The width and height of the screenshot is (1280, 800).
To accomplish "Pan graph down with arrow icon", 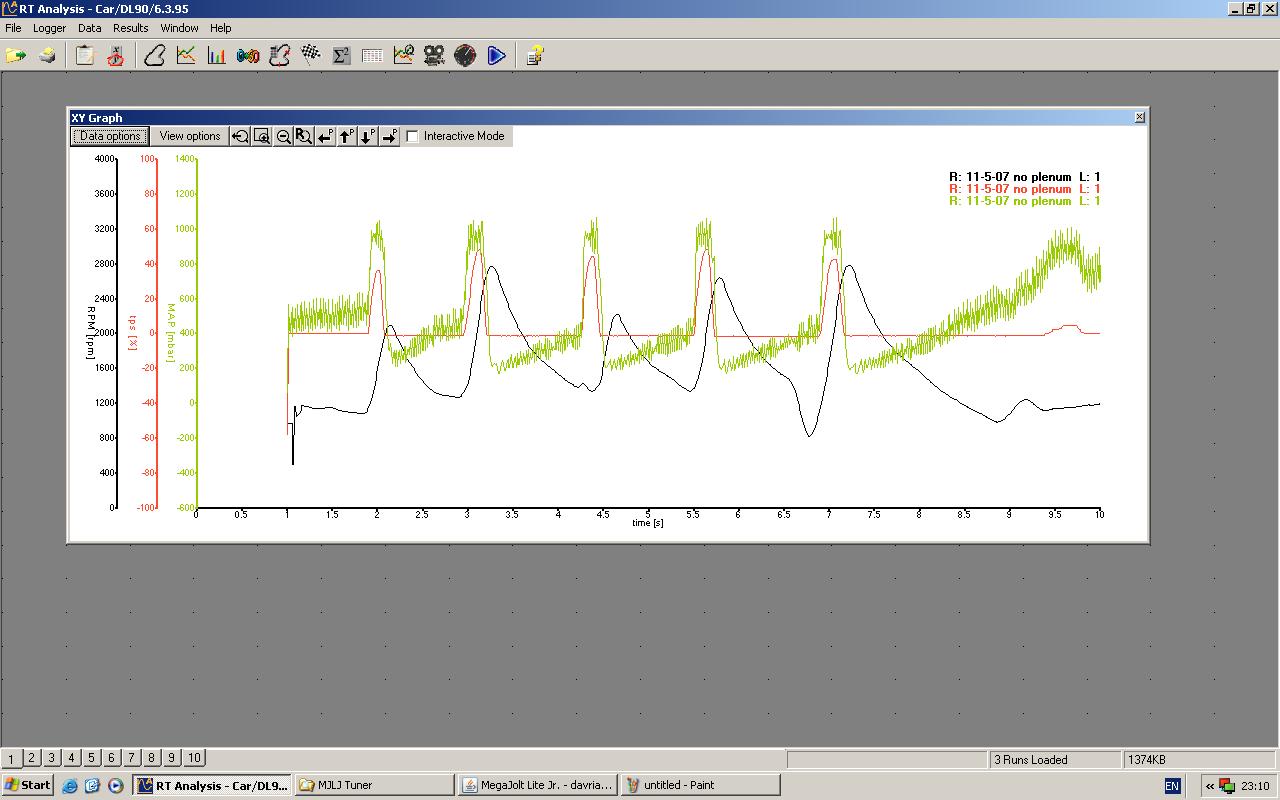I will click(x=368, y=136).
